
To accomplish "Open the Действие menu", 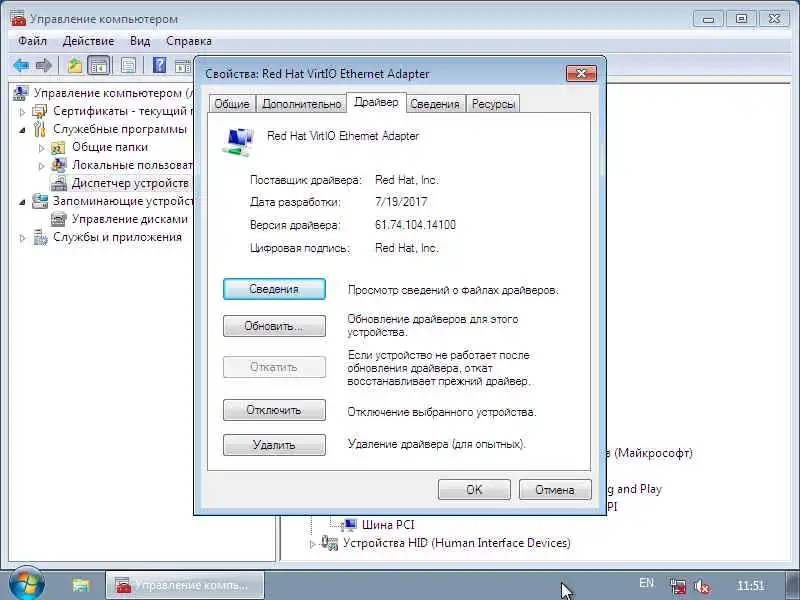I will coord(88,41).
